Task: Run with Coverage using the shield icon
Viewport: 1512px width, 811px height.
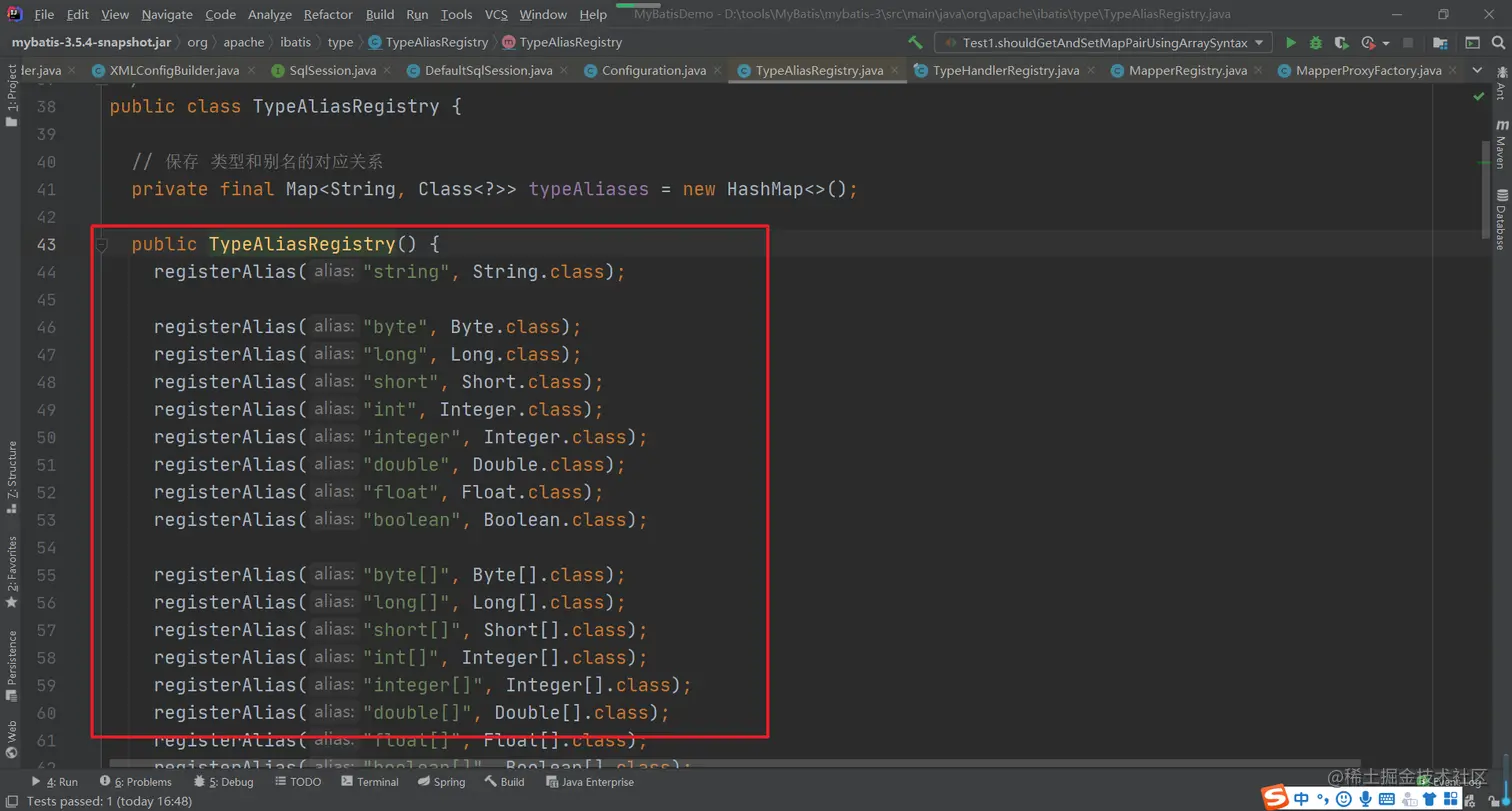Action: (1342, 43)
